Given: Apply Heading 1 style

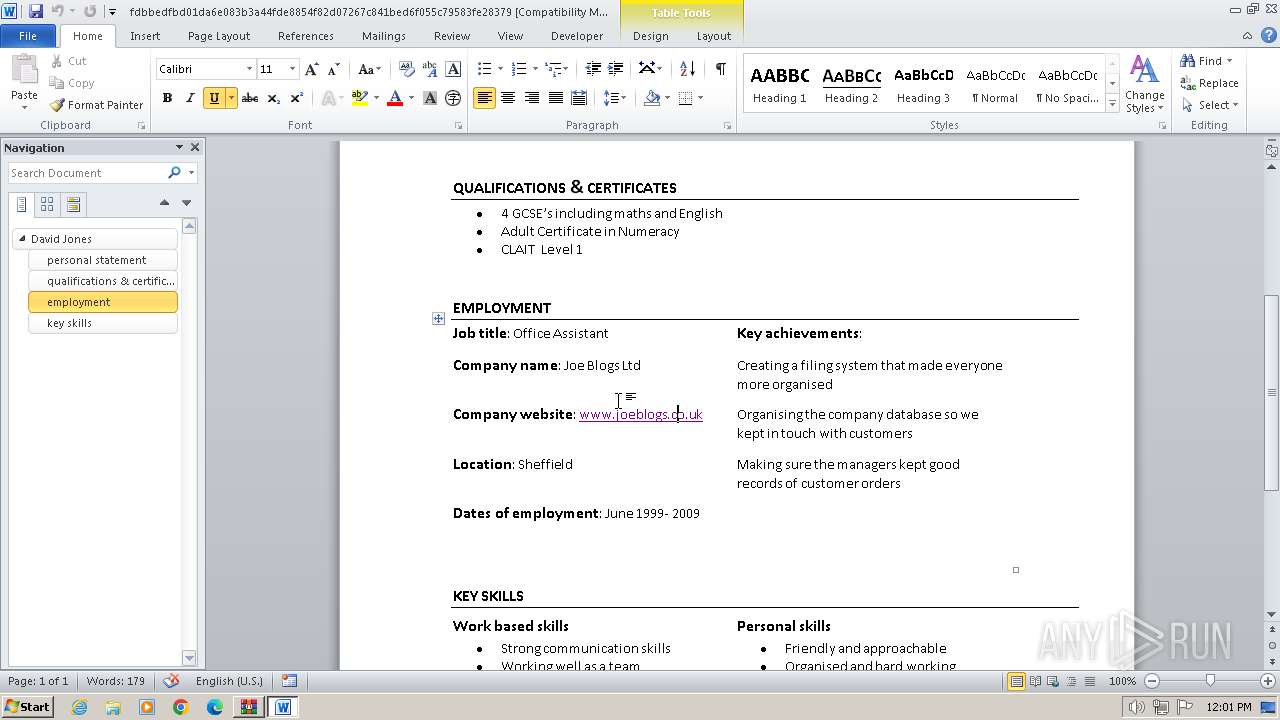Looking at the screenshot, I should pos(780,84).
